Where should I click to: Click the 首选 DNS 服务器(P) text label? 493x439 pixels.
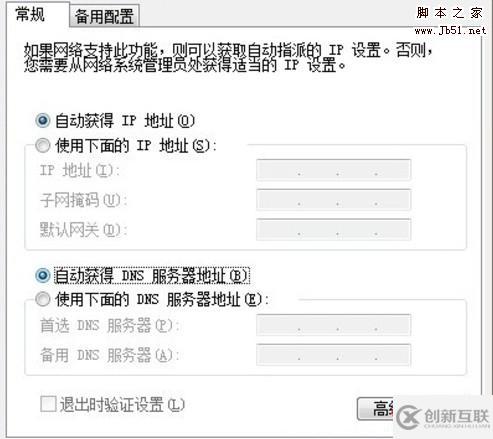(110, 325)
